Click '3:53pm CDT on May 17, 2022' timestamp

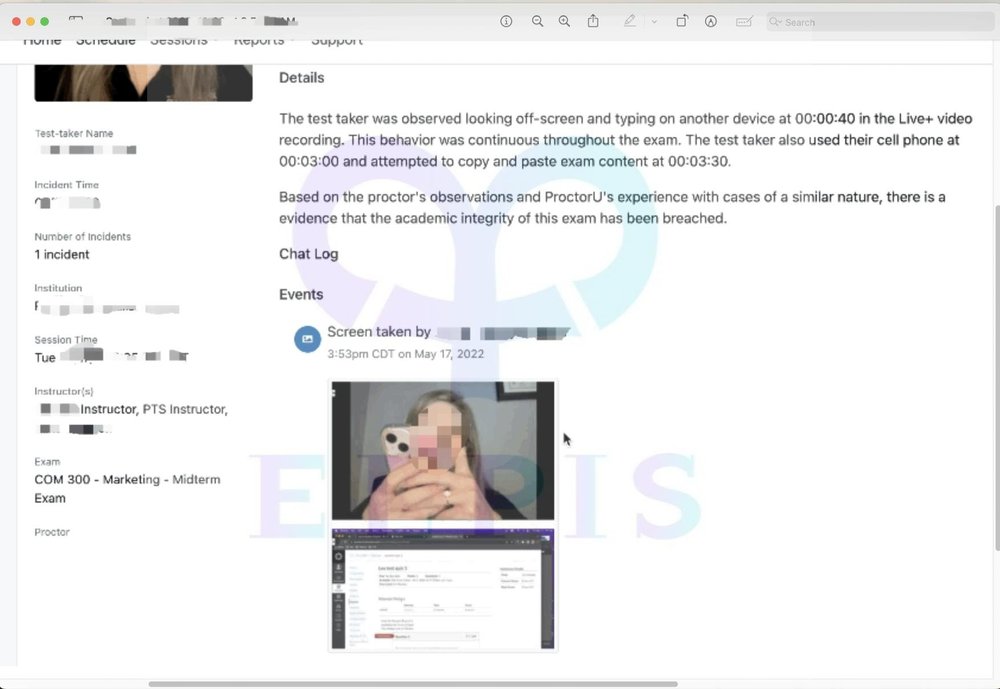point(406,354)
